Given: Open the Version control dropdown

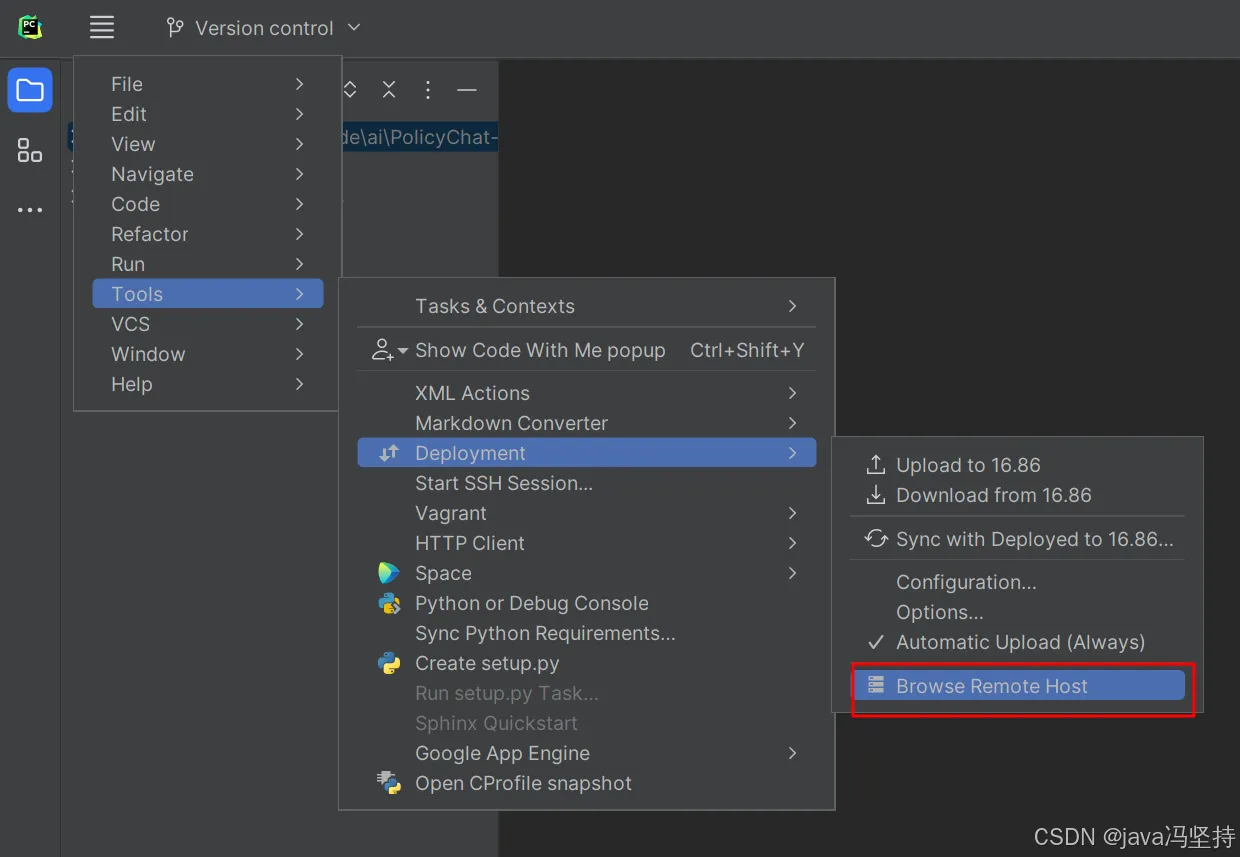Looking at the screenshot, I should [263, 28].
